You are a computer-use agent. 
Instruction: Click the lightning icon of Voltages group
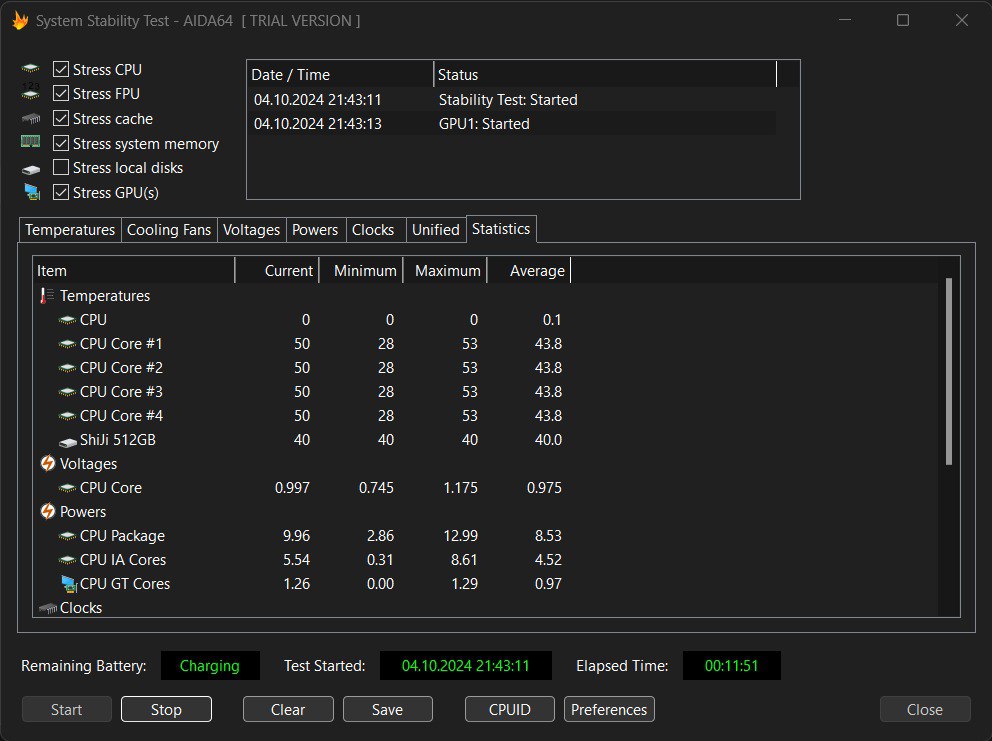tap(47, 463)
